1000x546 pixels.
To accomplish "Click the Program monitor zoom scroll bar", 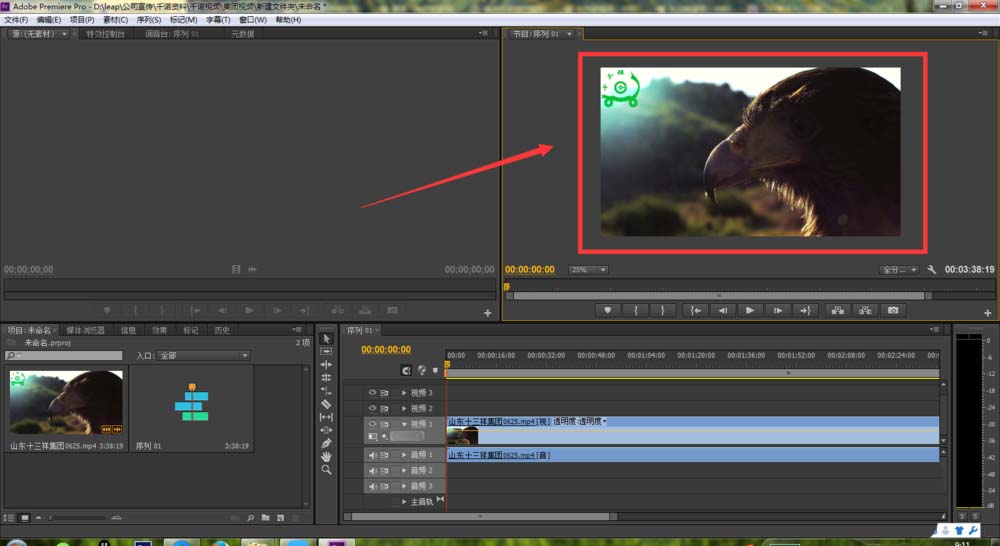I will pyautogui.click(x=719, y=296).
